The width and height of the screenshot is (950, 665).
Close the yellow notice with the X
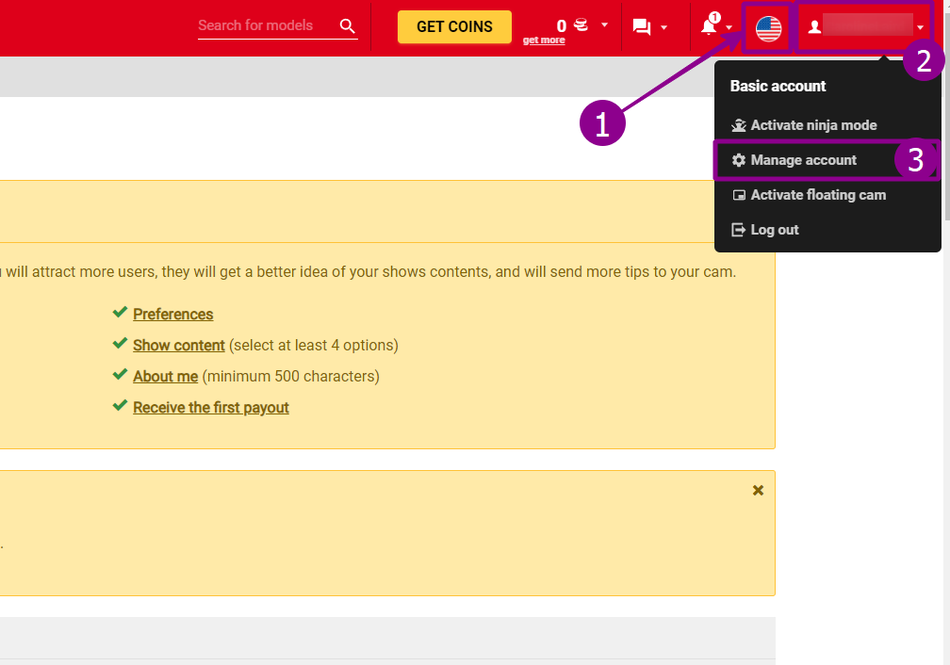pos(758,490)
